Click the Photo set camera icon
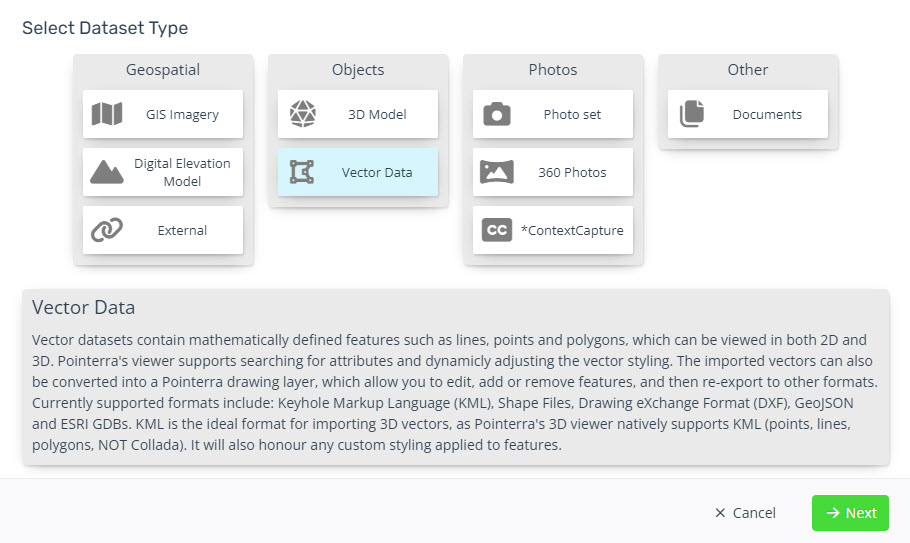Image resolution: width=910 pixels, height=543 pixels. pos(497,114)
